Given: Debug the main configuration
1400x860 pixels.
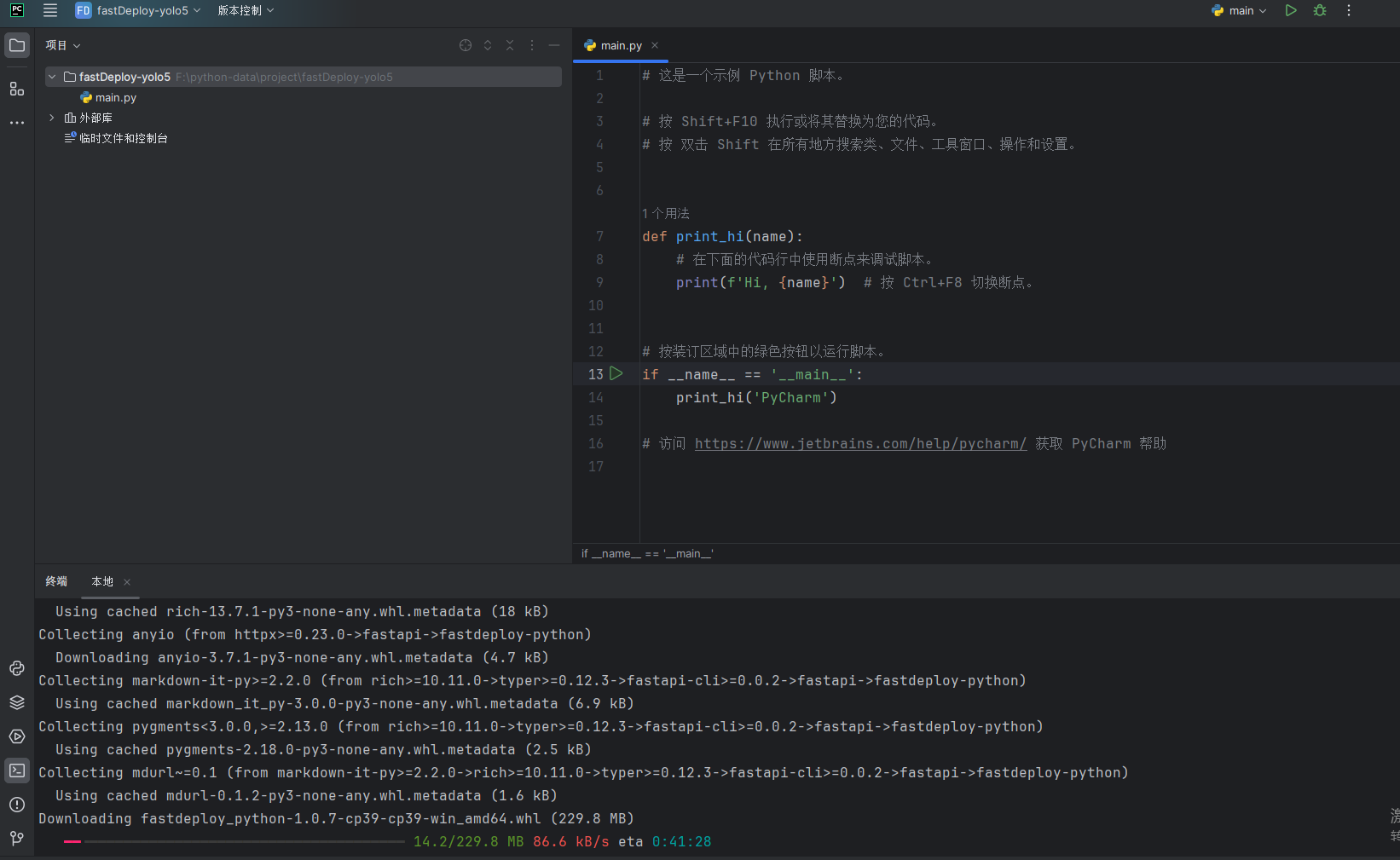Looking at the screenshot, I should (x=1320, y=11).
